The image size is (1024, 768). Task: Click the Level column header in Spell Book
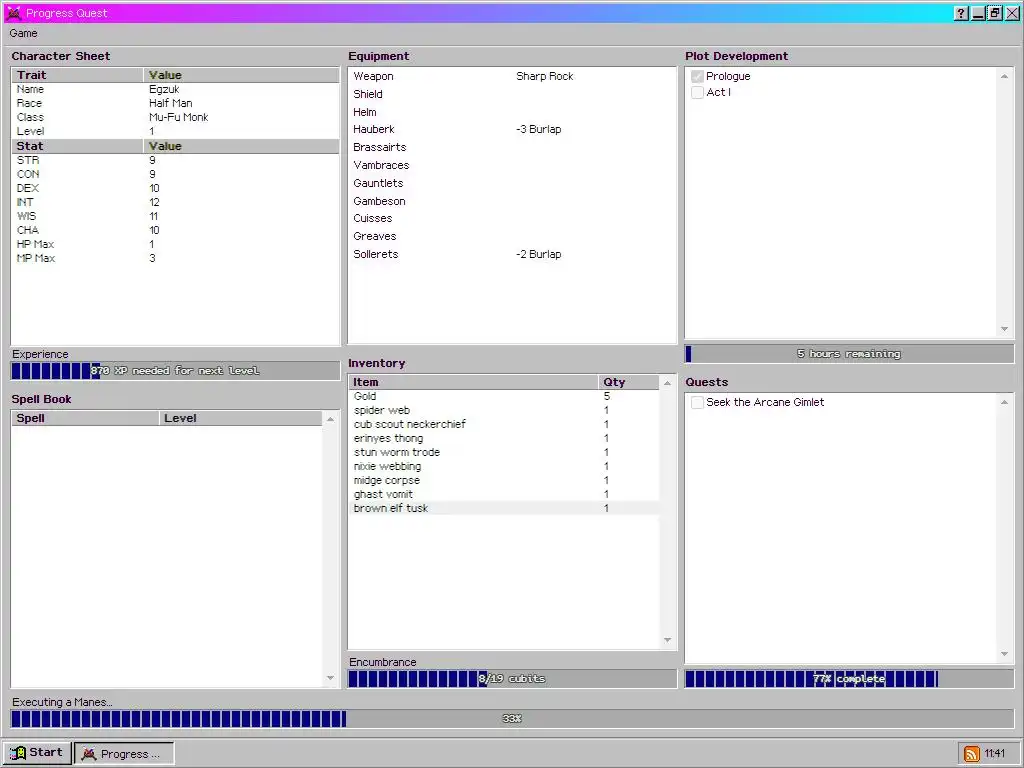240,419
